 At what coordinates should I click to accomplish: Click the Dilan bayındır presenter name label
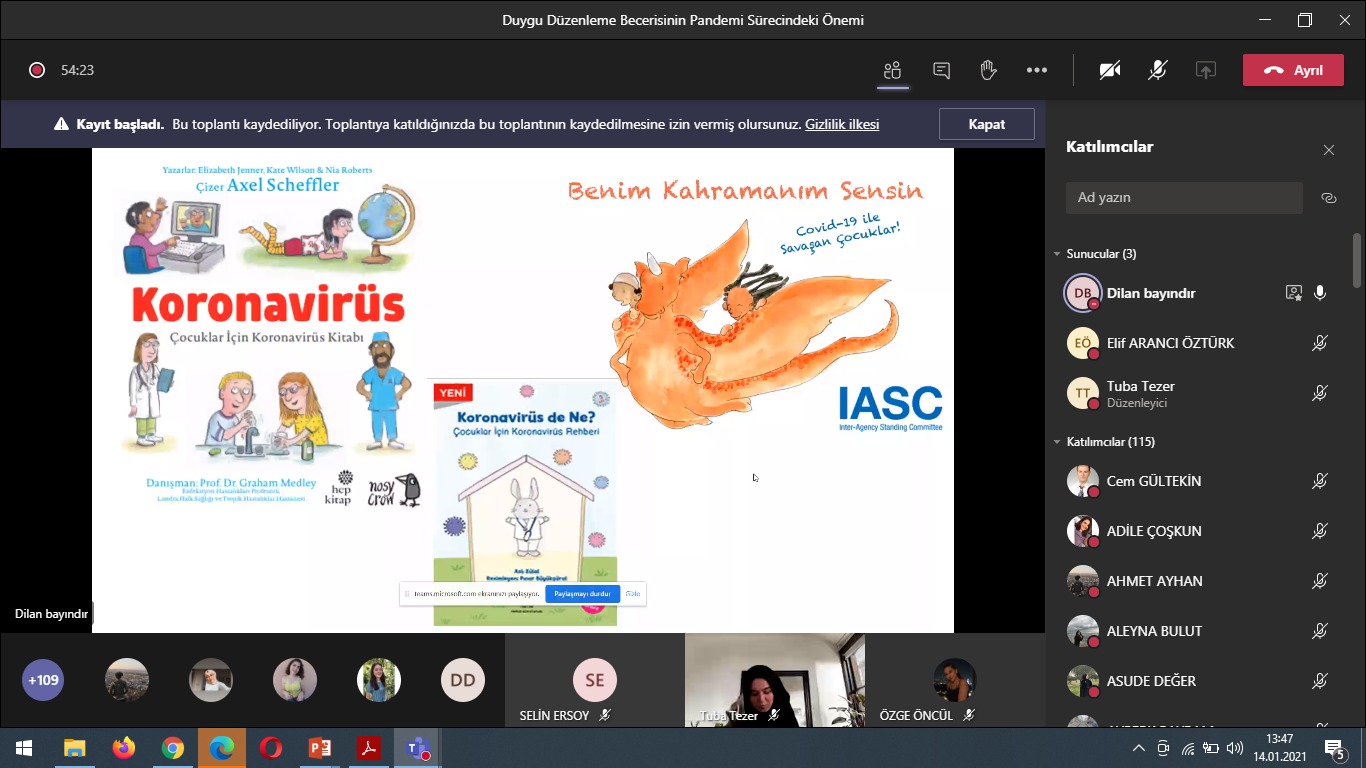click(52, 614)
